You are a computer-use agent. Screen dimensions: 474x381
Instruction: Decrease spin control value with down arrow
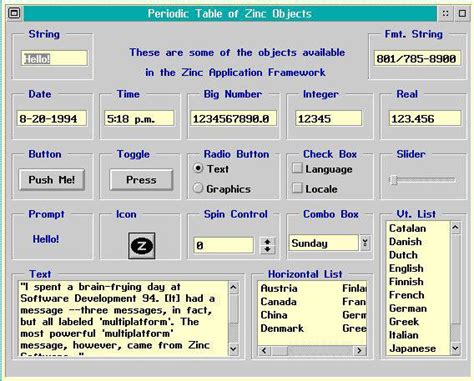point(267,250)
